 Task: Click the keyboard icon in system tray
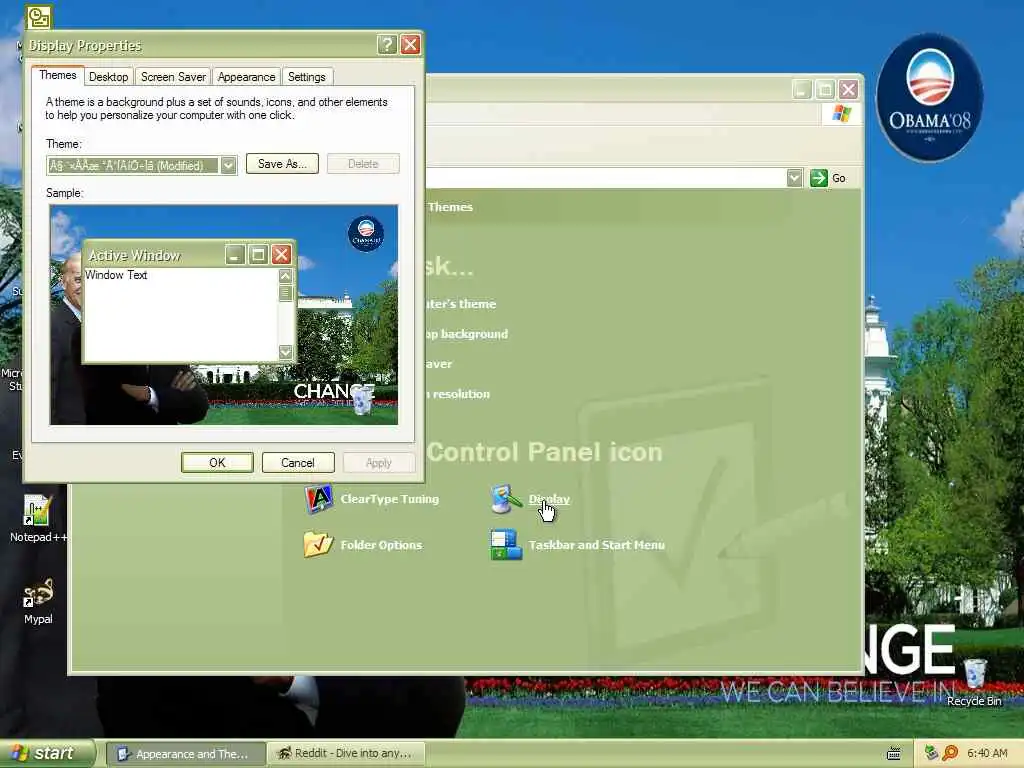coord(894,754)
